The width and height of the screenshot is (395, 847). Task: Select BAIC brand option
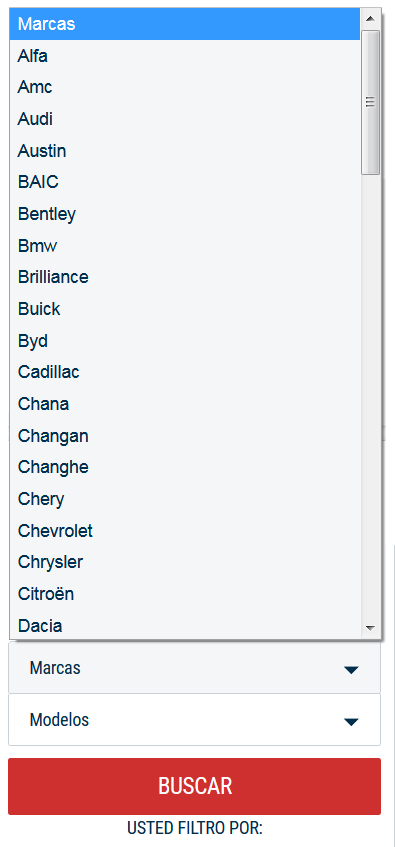click(185, 182)
